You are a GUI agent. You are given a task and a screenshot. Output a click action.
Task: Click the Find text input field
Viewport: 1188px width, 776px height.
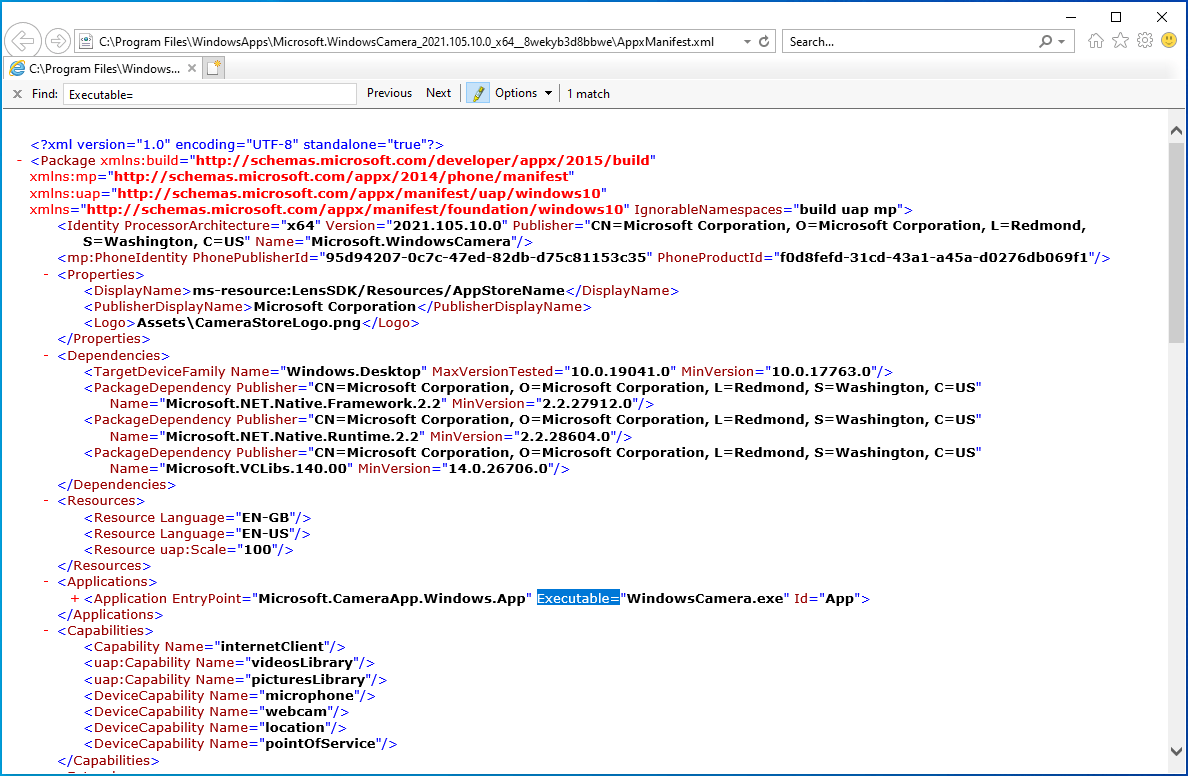coord(209,94)
